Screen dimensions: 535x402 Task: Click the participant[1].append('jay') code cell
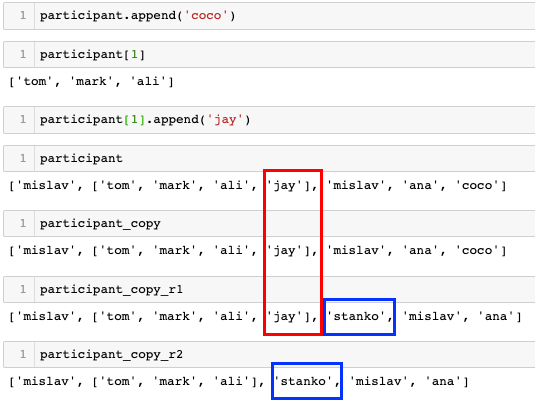pos(269,120)
